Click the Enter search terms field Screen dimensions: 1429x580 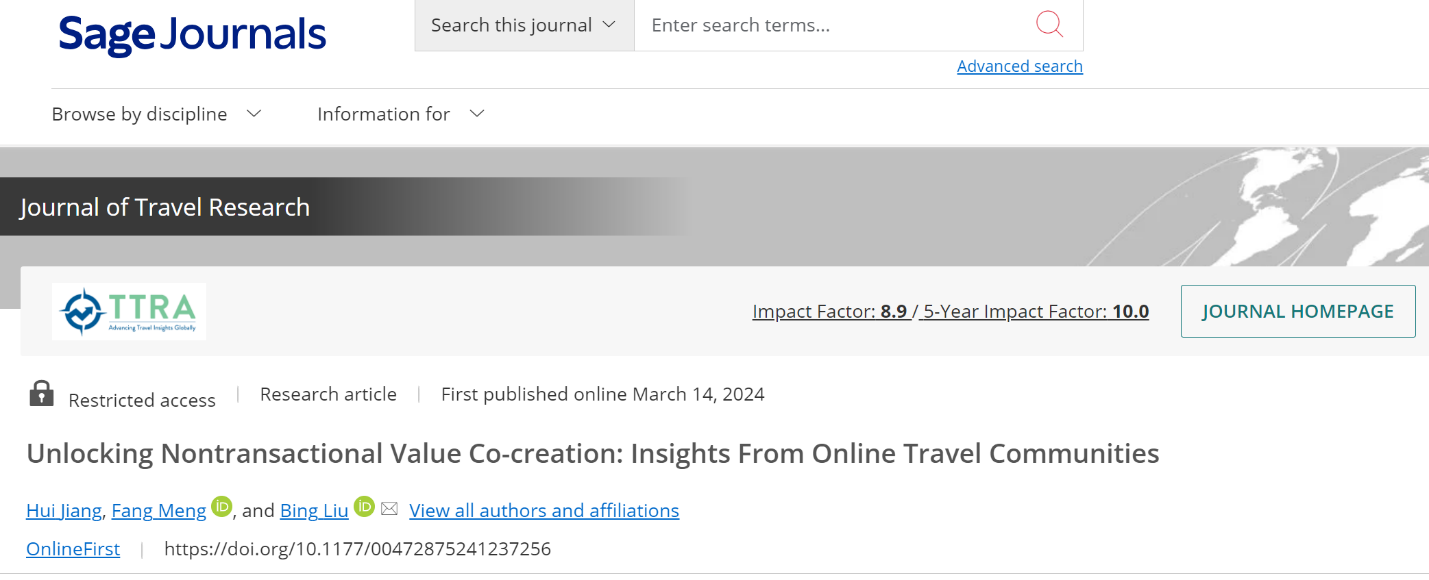point(835,25)
